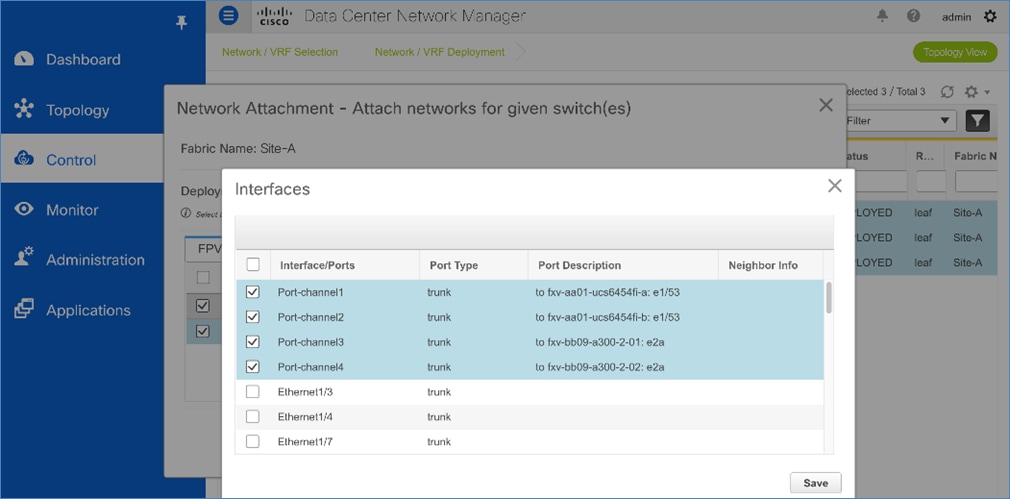Select the Ethernet1/3 row name

point(305,391)
